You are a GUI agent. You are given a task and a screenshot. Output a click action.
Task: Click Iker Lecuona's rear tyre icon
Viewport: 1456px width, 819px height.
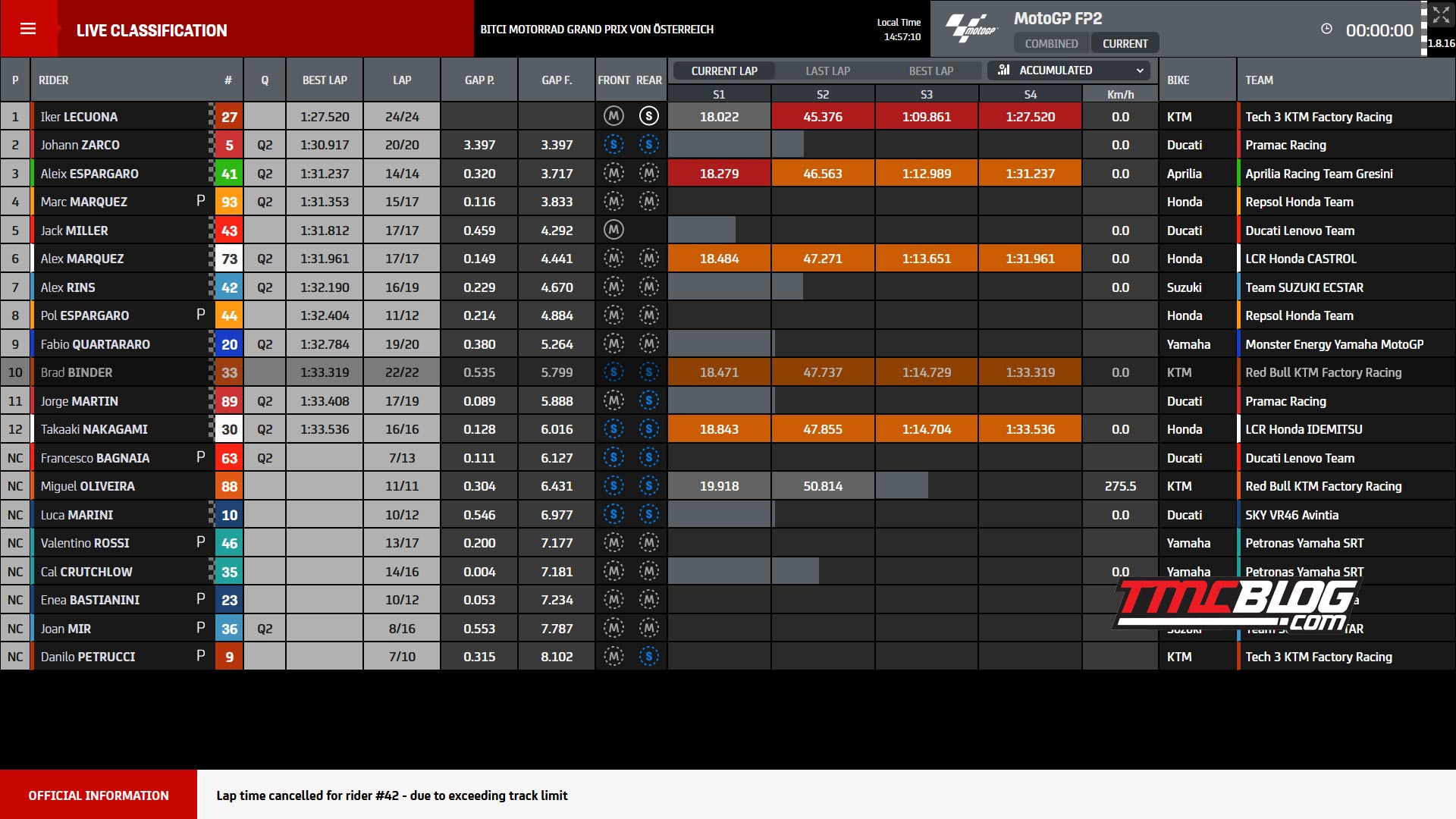648,116
